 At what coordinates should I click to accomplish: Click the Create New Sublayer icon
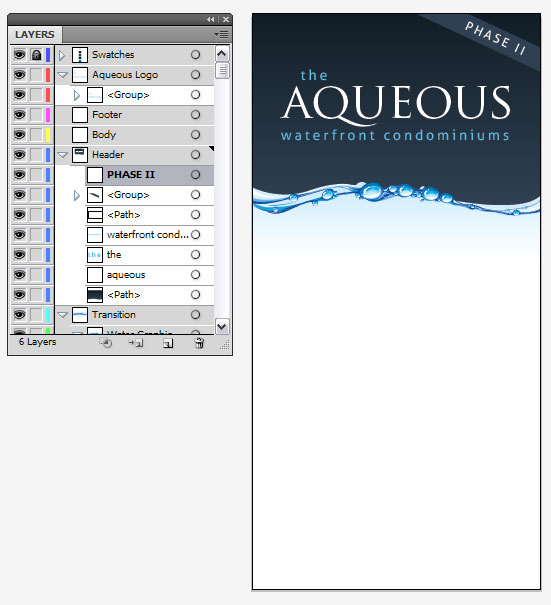click(136, 343)
